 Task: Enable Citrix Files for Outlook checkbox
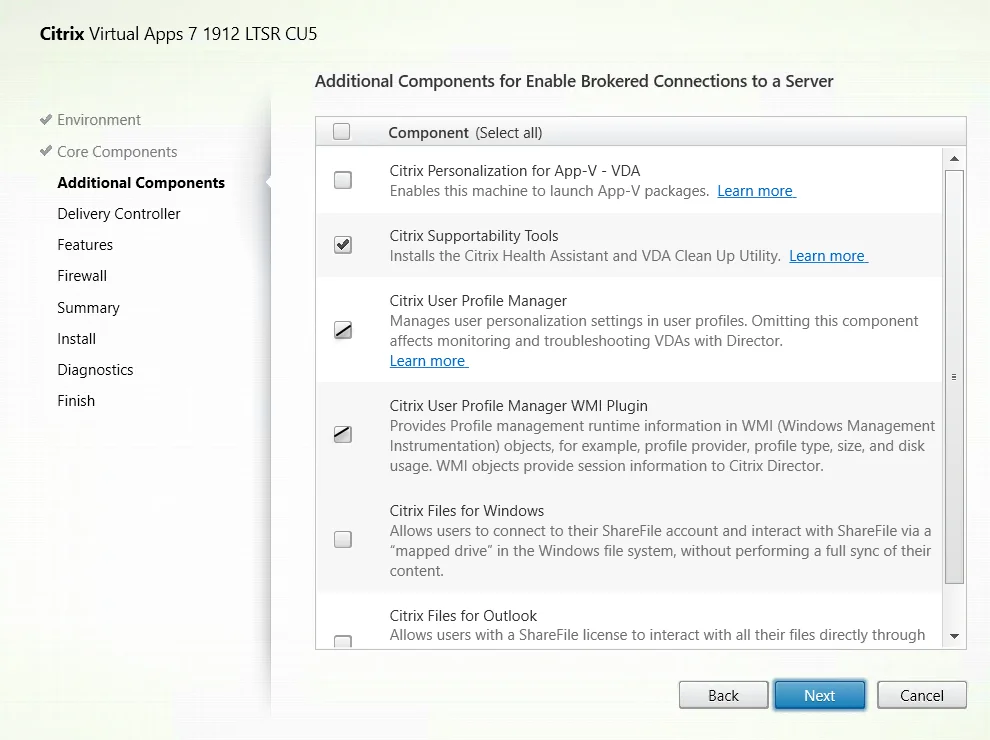click(x=343, y=641)
